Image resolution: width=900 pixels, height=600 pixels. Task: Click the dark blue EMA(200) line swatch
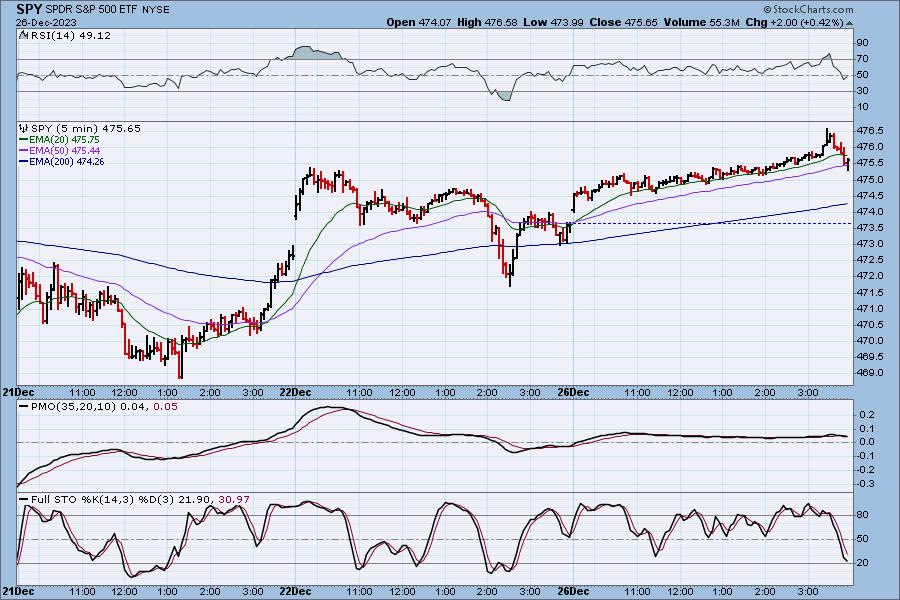(x=24, y=161)
